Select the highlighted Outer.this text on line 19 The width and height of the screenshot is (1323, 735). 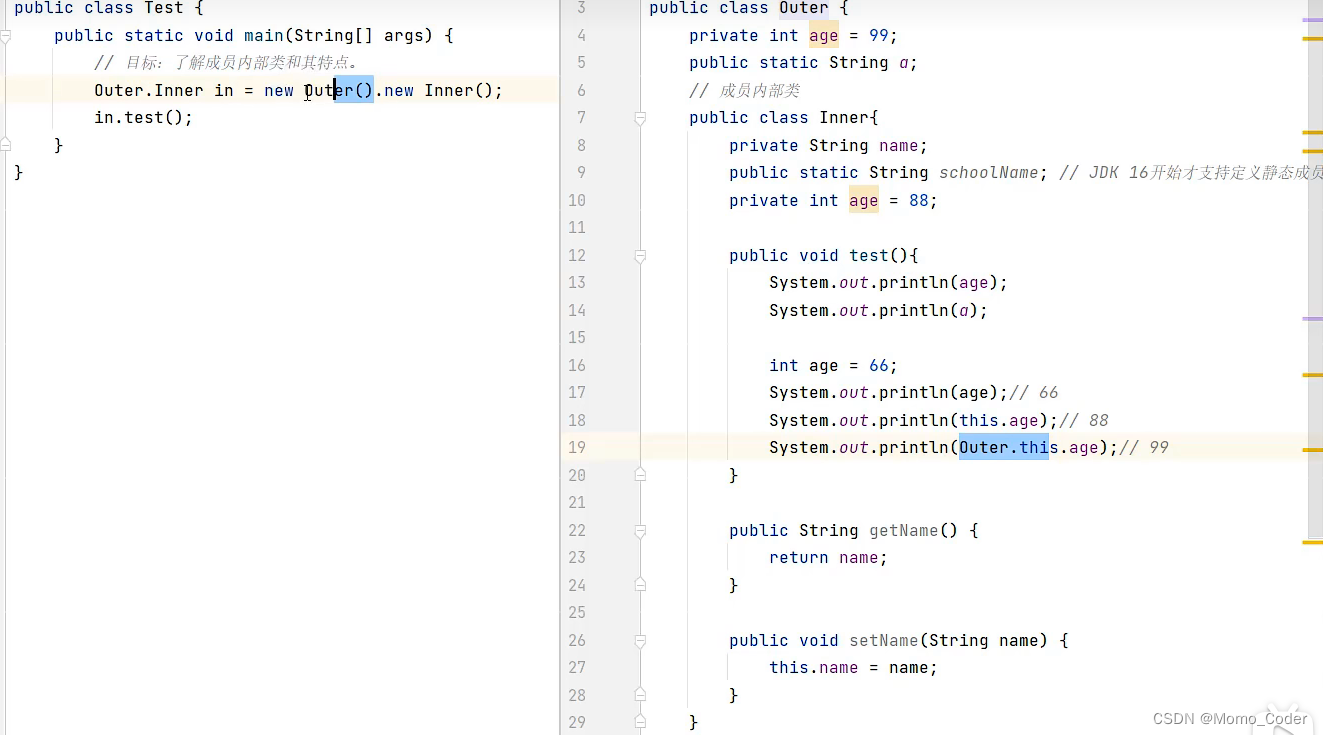pyautogui.click(x=1004, y=447)
